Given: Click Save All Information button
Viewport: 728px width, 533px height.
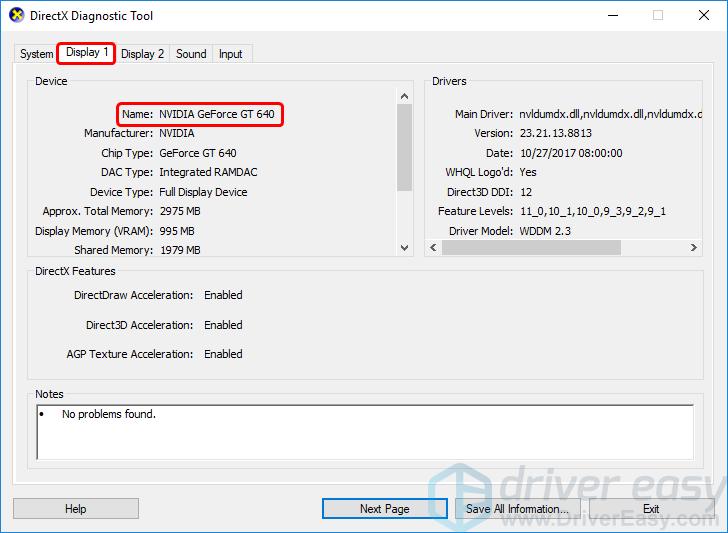Looking at the screenshot, I should (517, 509).
